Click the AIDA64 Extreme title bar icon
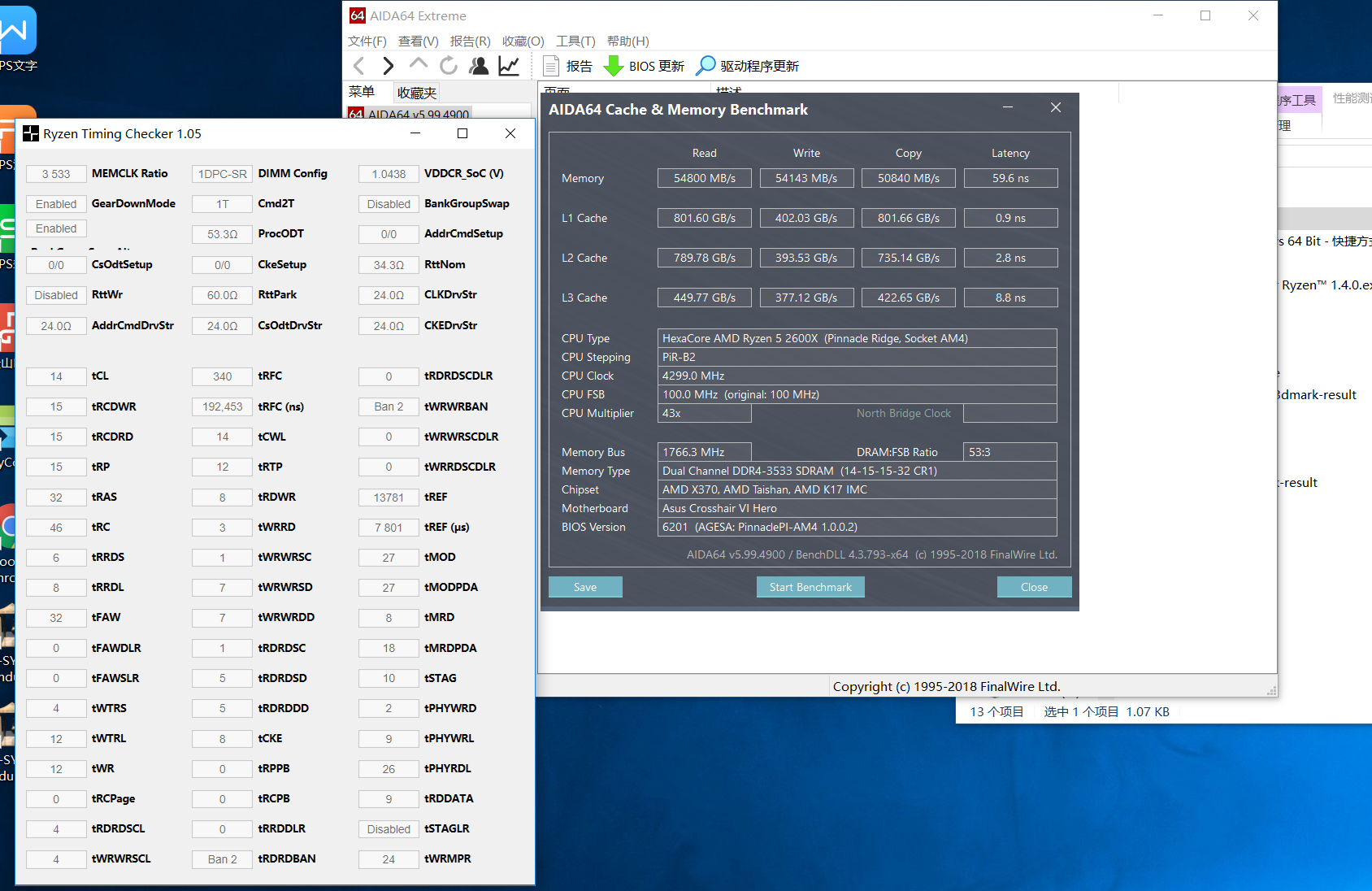This screenshot has width=1372, height=891. click(358, 15)
